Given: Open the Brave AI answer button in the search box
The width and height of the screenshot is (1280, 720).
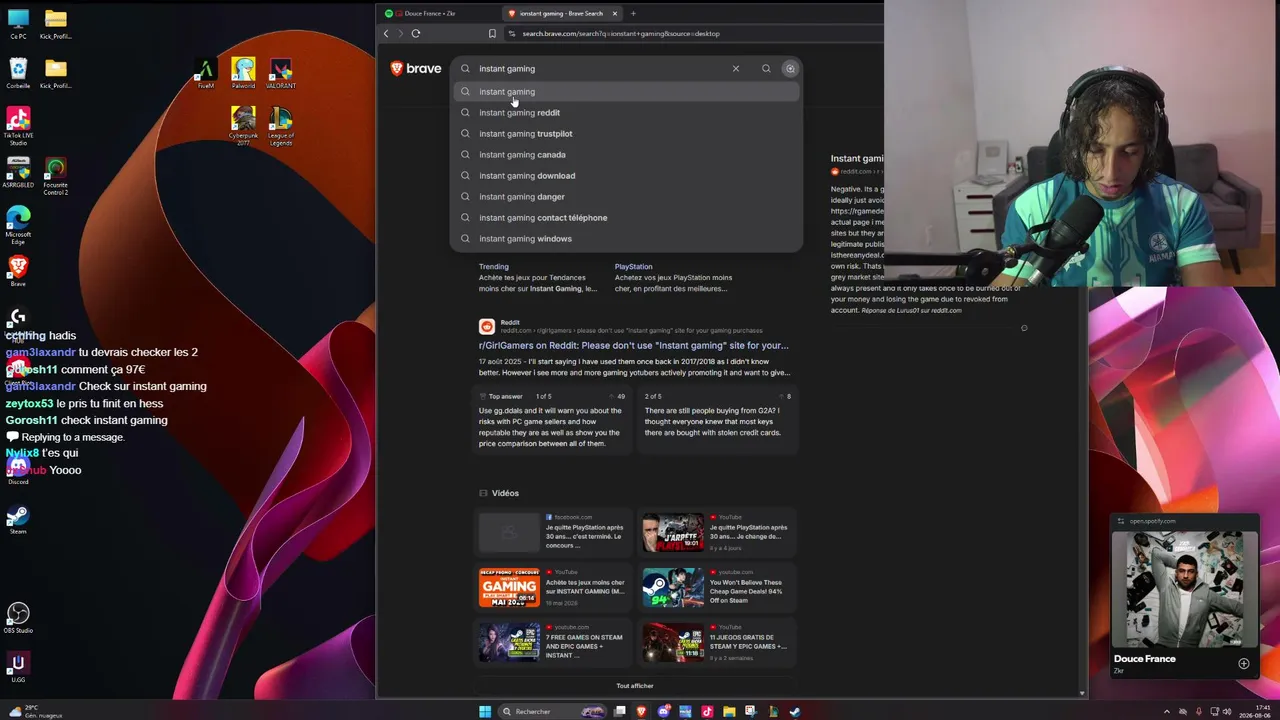Looking at the screenshot, I should coord(790,69).
